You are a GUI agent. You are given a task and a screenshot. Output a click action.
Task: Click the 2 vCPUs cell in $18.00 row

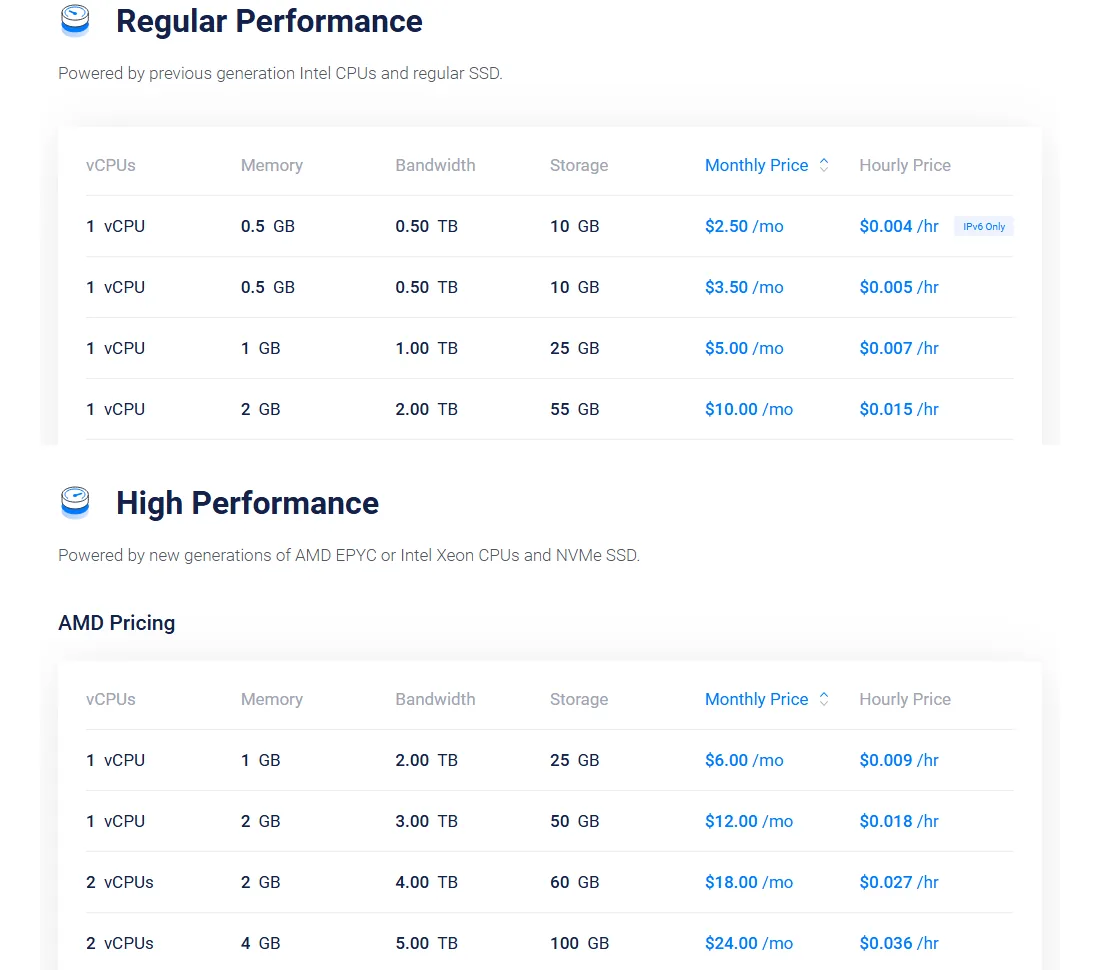(120, 882)
